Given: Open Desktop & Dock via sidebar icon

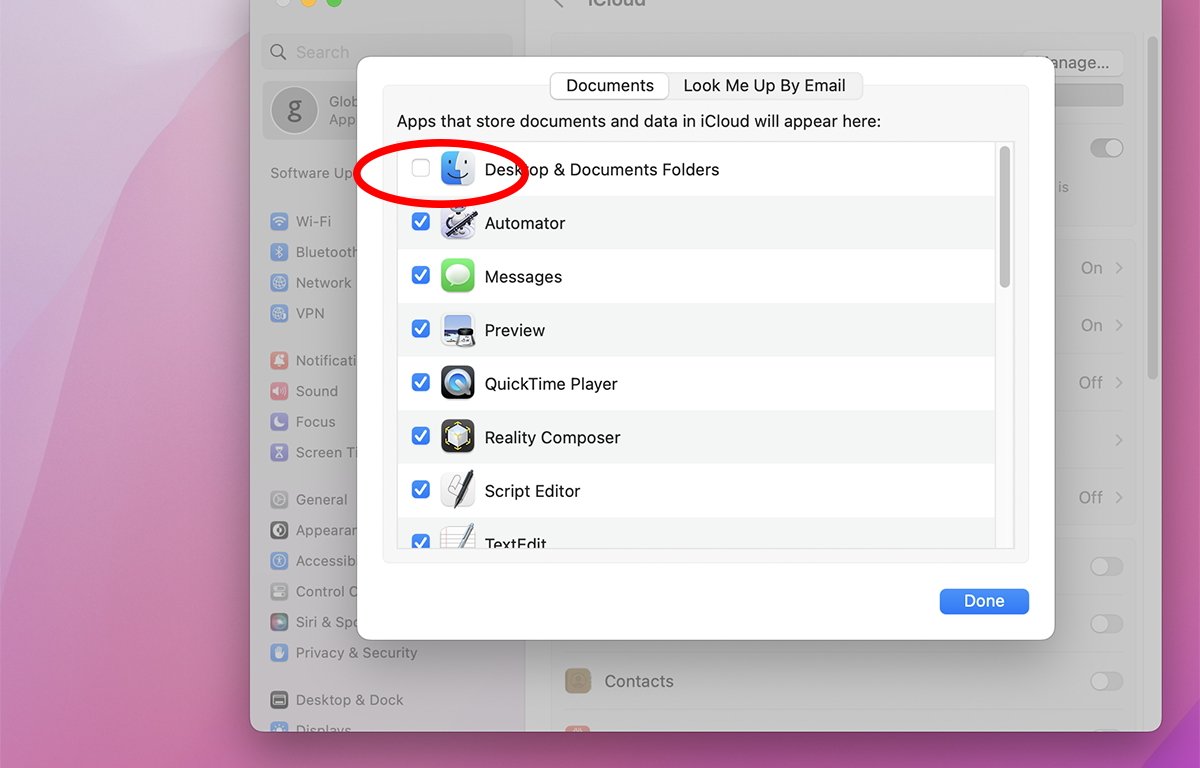Looking at the screenshot, I should (279, 700).
